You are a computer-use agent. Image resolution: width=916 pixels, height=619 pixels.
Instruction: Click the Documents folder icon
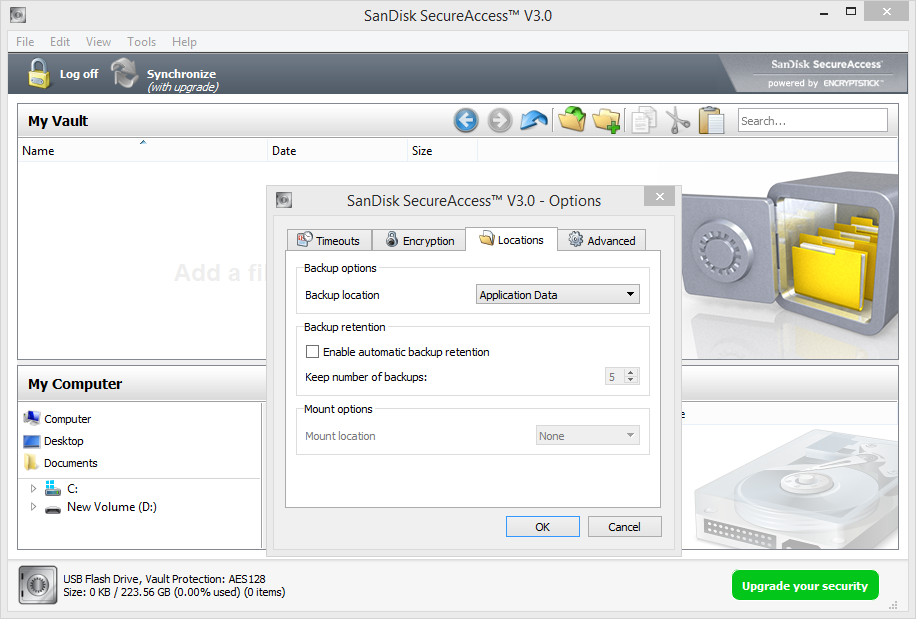tap(32, 462)
